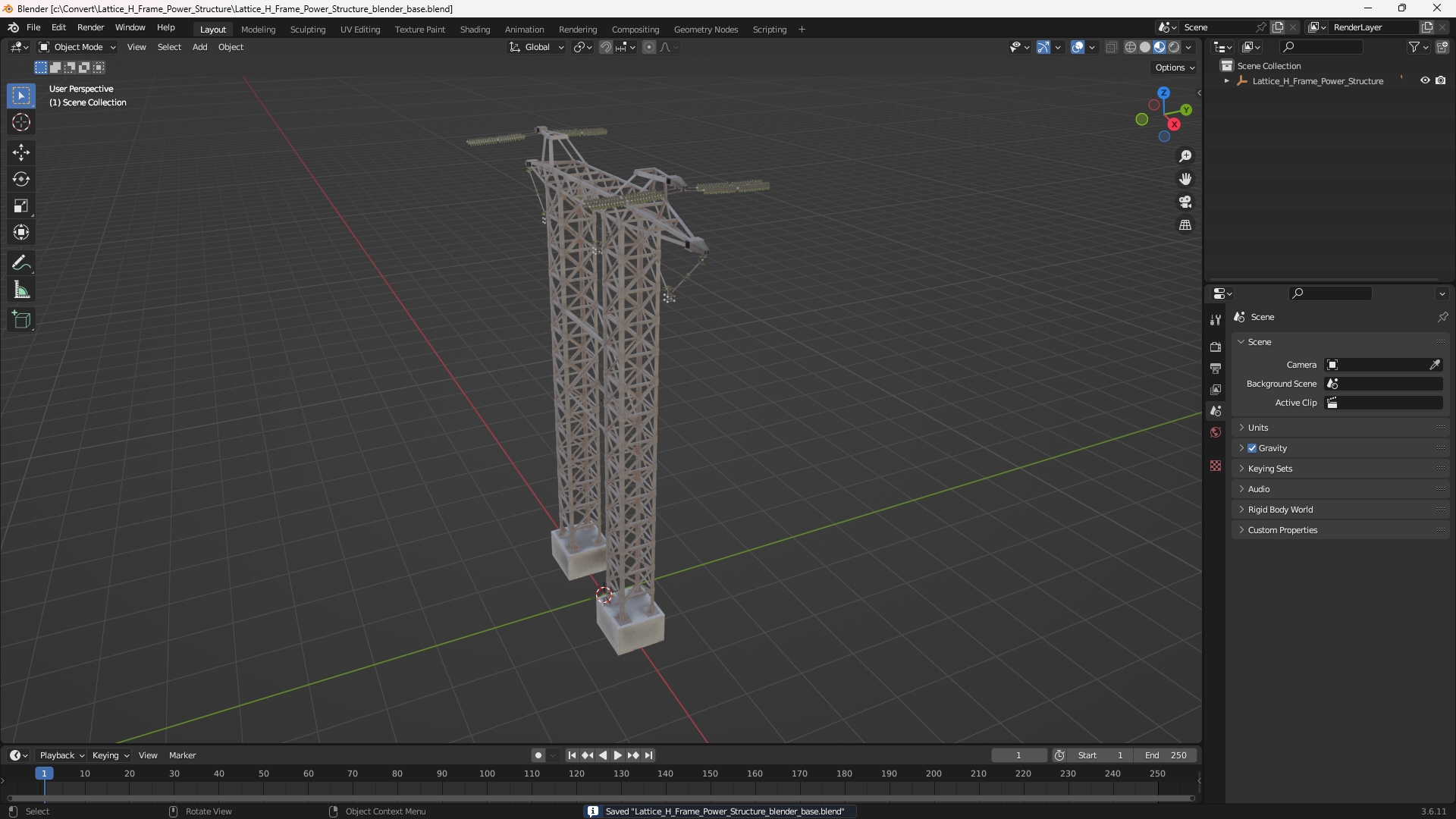Open the outliner filter funnel
Image resolution: width=1456 pixels, height=819 pixels.
pos(1414,47)
